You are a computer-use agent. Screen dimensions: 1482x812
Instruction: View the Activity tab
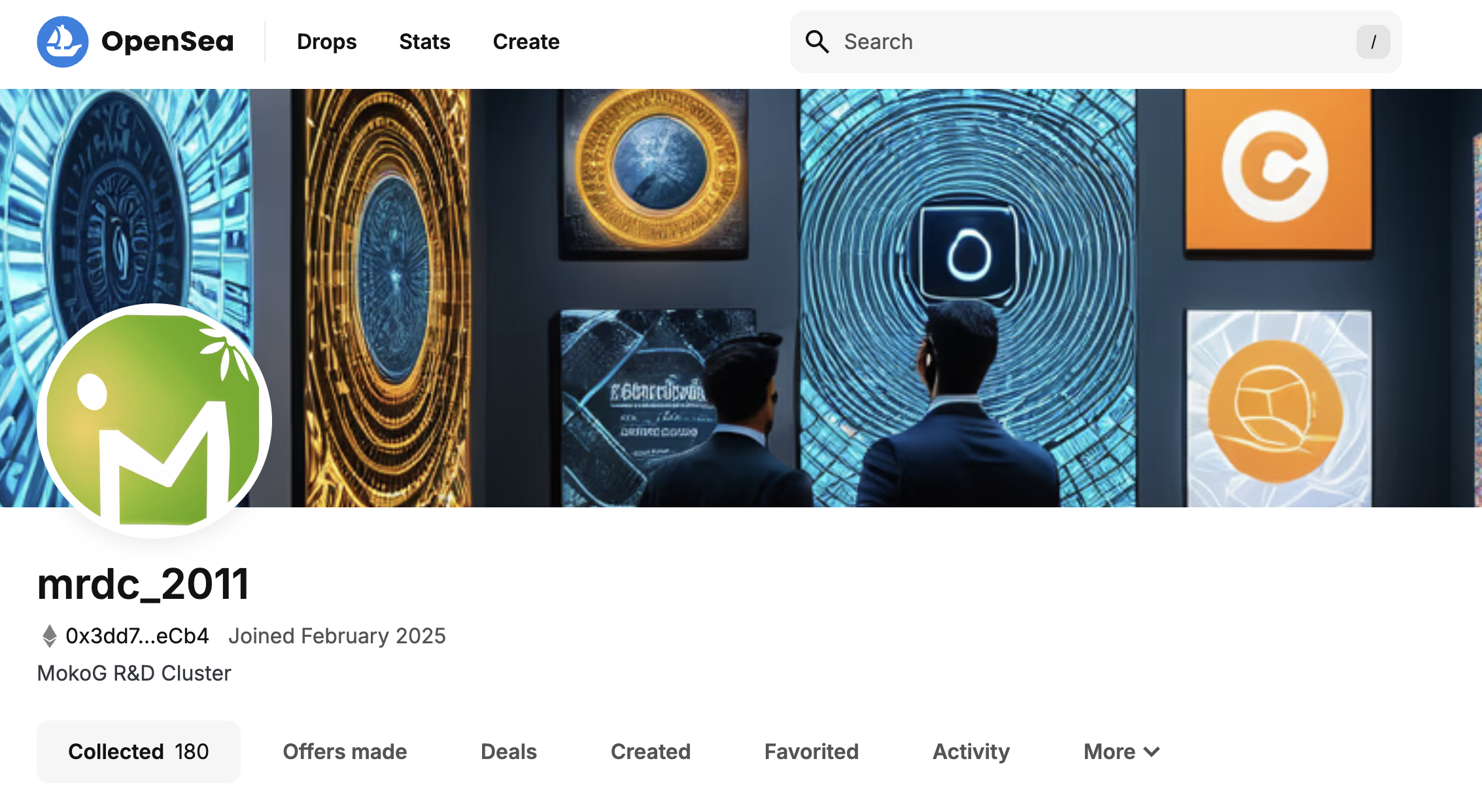(x=971, y=752)
